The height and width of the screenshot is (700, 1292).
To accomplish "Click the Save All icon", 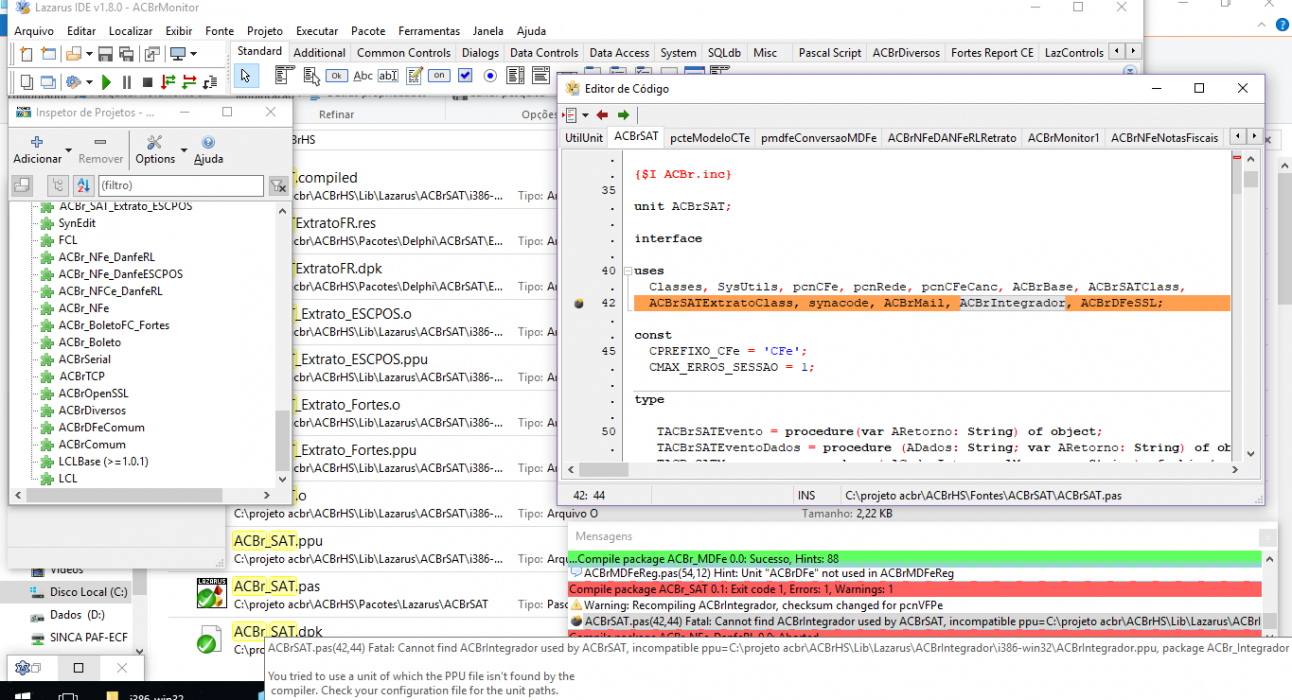I will pyautogui.click(x=126, y=54).
